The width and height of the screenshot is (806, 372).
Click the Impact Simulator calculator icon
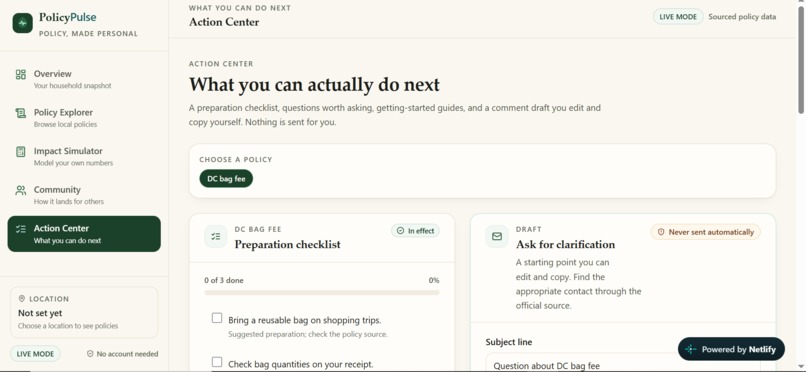[x=21, y=152]
